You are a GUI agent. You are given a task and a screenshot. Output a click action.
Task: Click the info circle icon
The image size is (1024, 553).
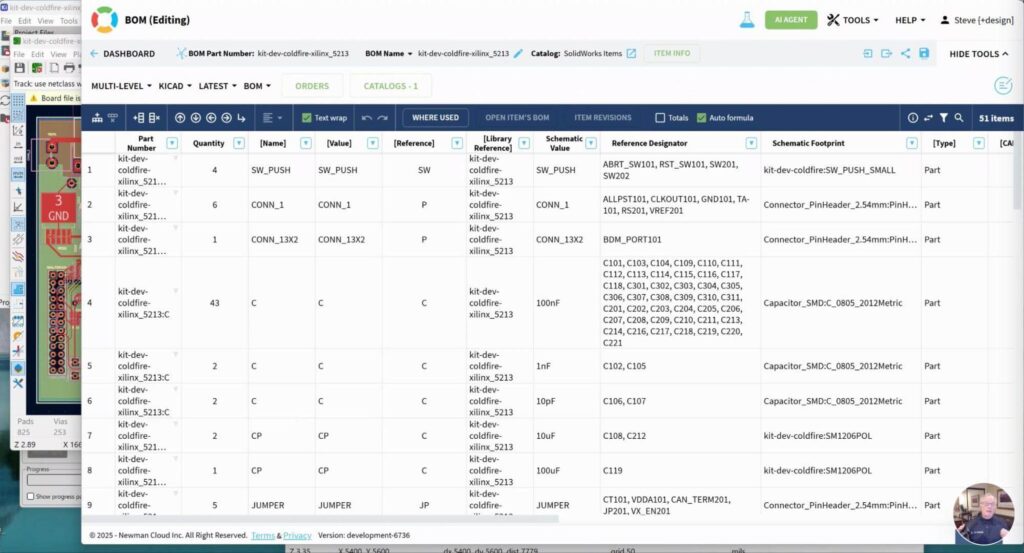coord(912,118)
